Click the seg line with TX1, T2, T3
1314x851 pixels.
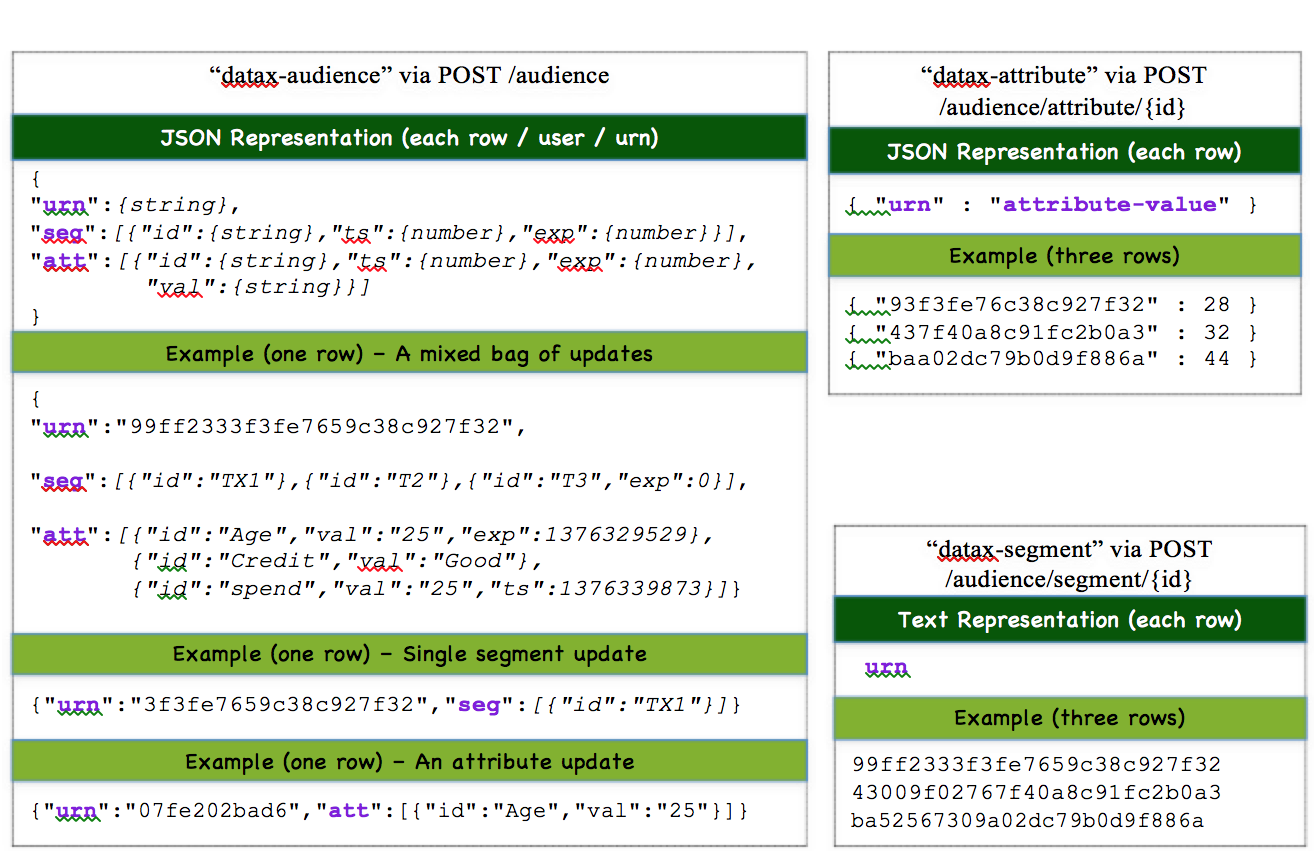click(x=390, y=481)
